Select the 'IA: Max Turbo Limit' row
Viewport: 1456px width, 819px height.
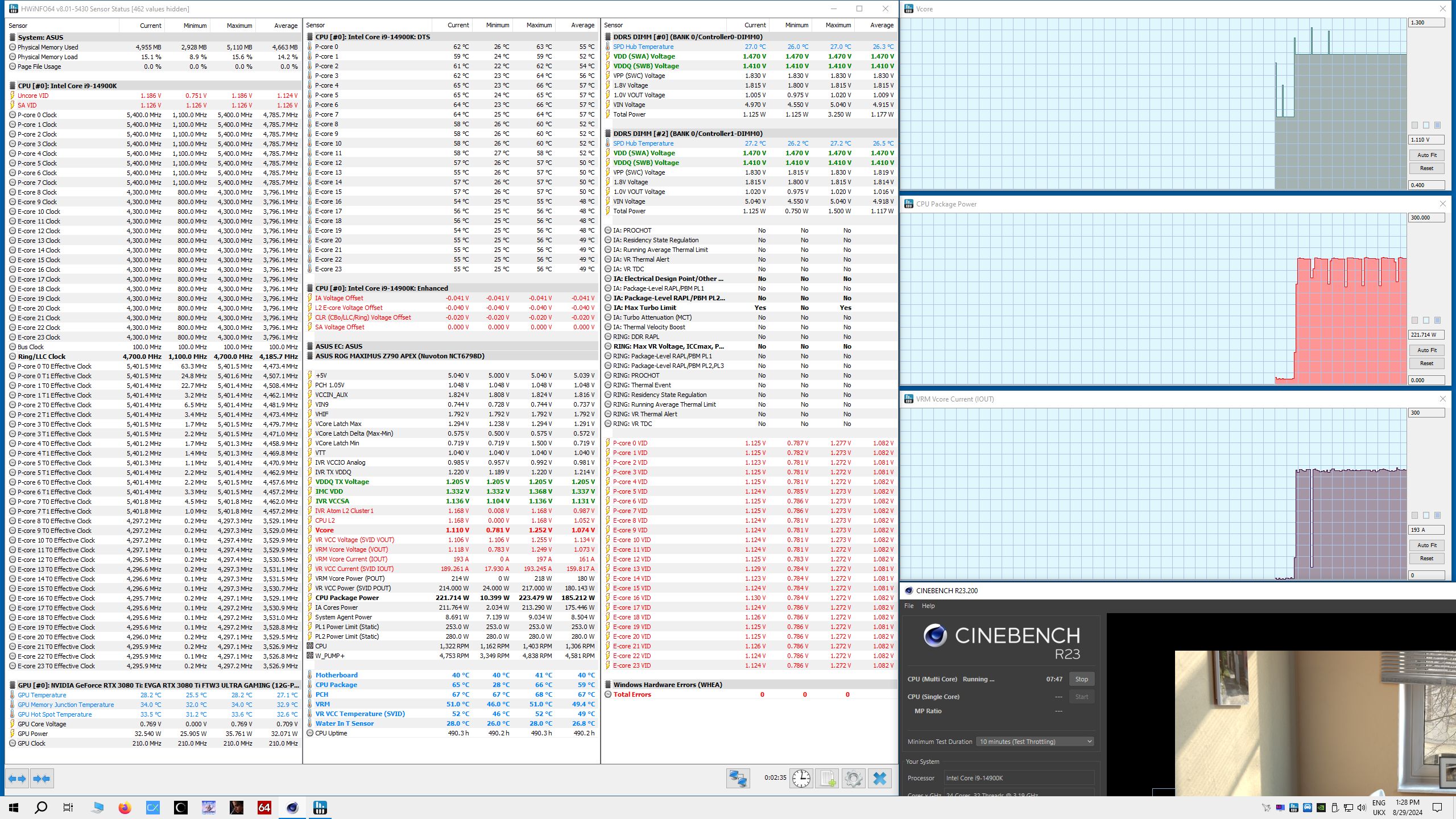point(750,308)
